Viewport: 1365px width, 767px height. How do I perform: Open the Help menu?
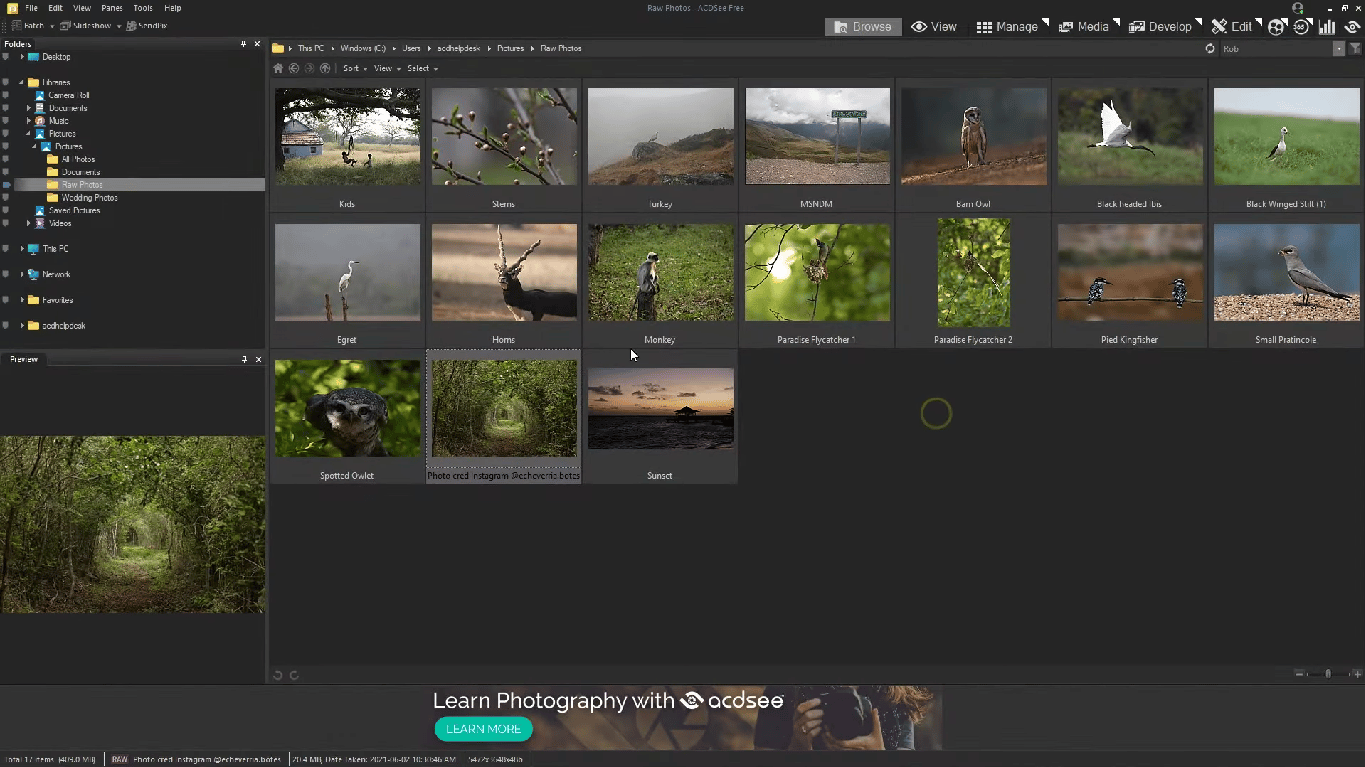(173, 8)
